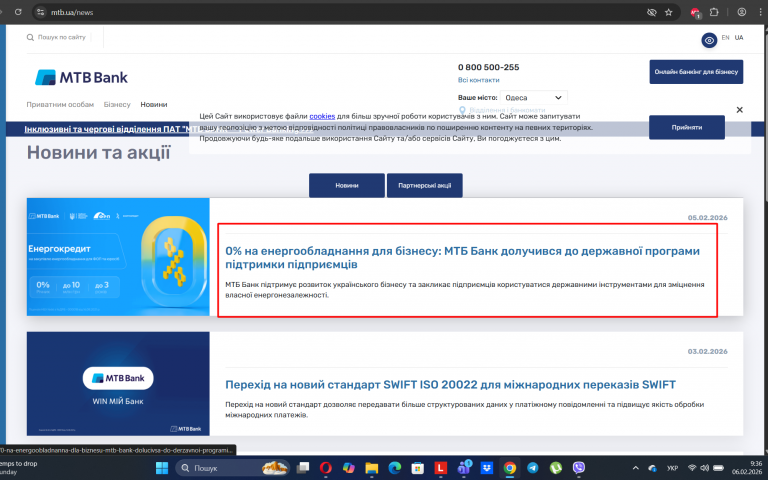The height and width of the screenshot is (480, 768).
Task: Focus the 'Пошук по сайту' search field
Action: point(62,37)
